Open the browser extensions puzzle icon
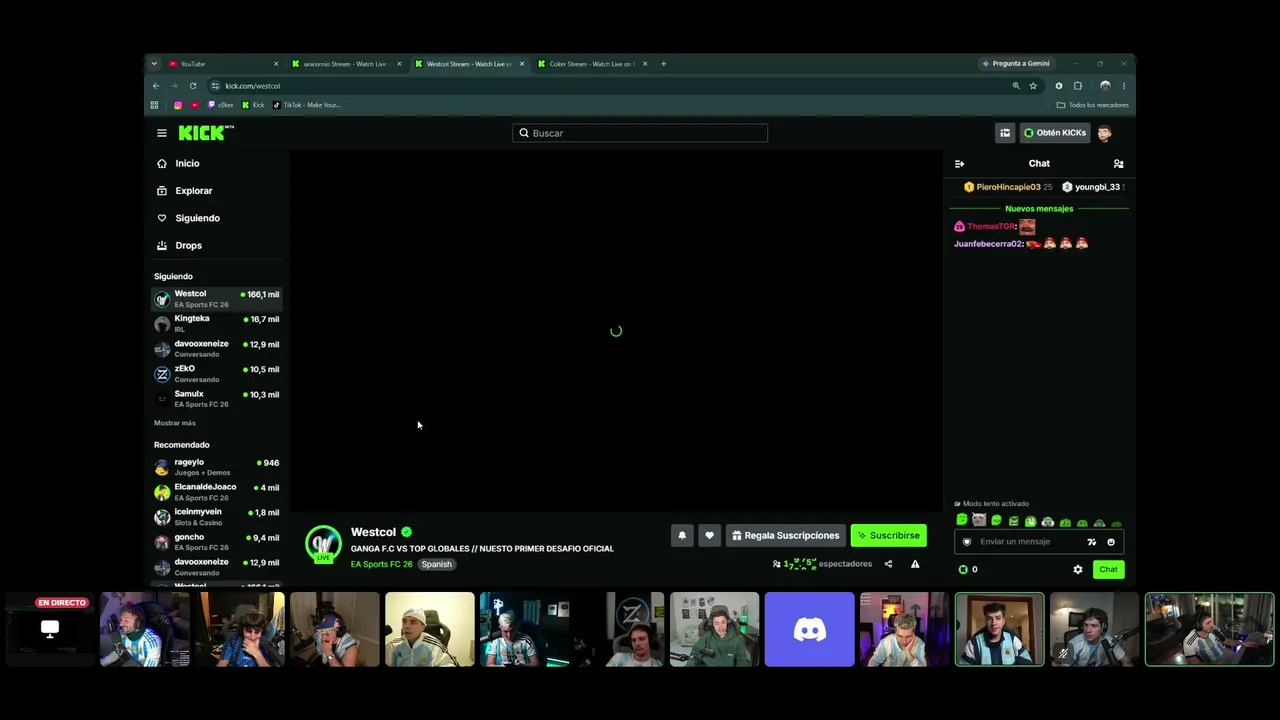This screenshot has height=720, width=1280. point(1078,86)
